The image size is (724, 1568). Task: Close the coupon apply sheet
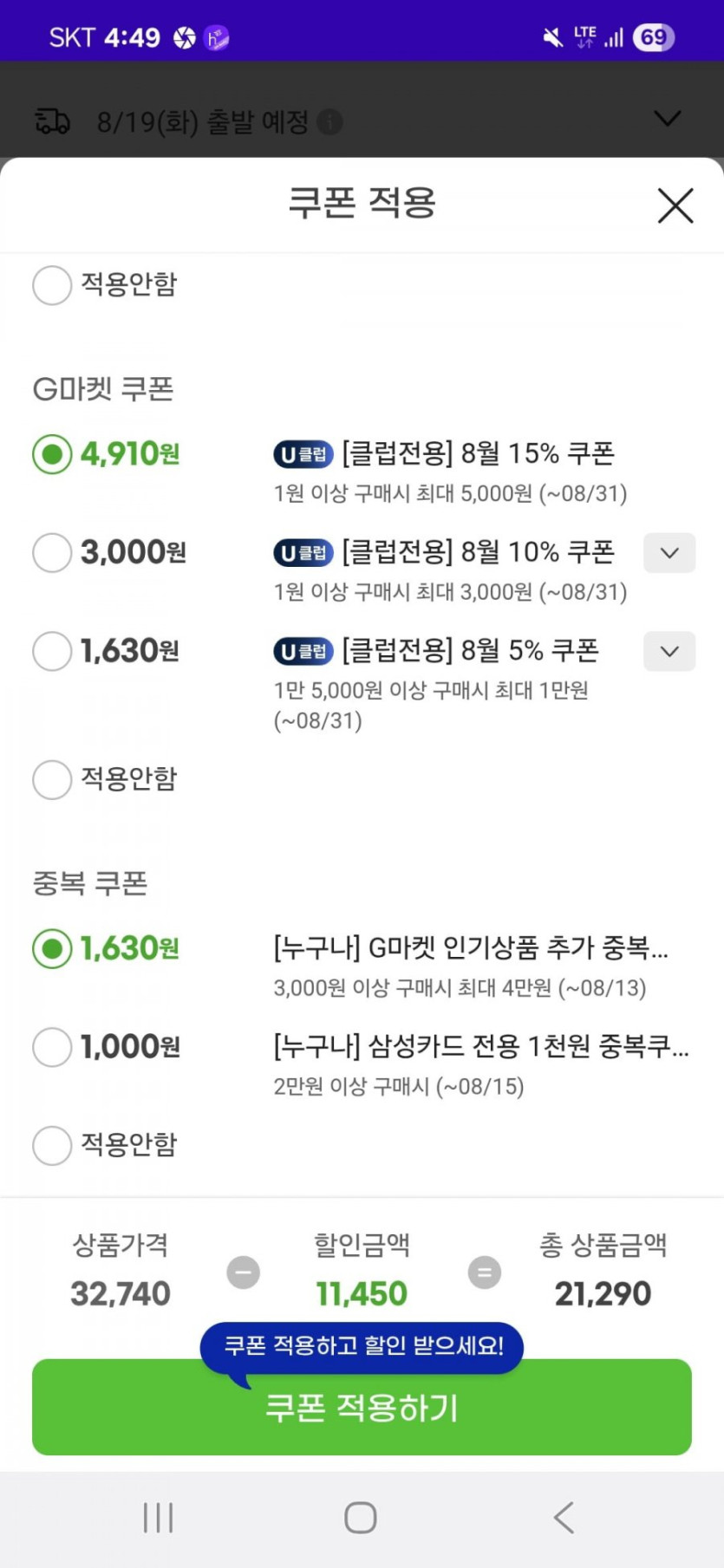coord(675,206)
